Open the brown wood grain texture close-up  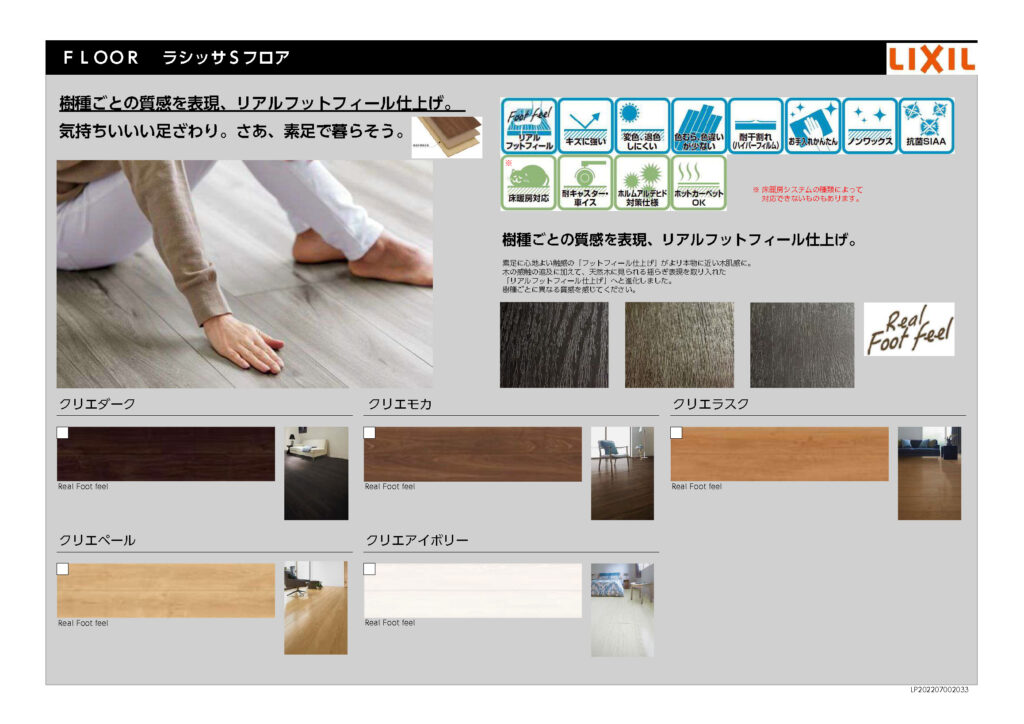click(x=679, y=345)
